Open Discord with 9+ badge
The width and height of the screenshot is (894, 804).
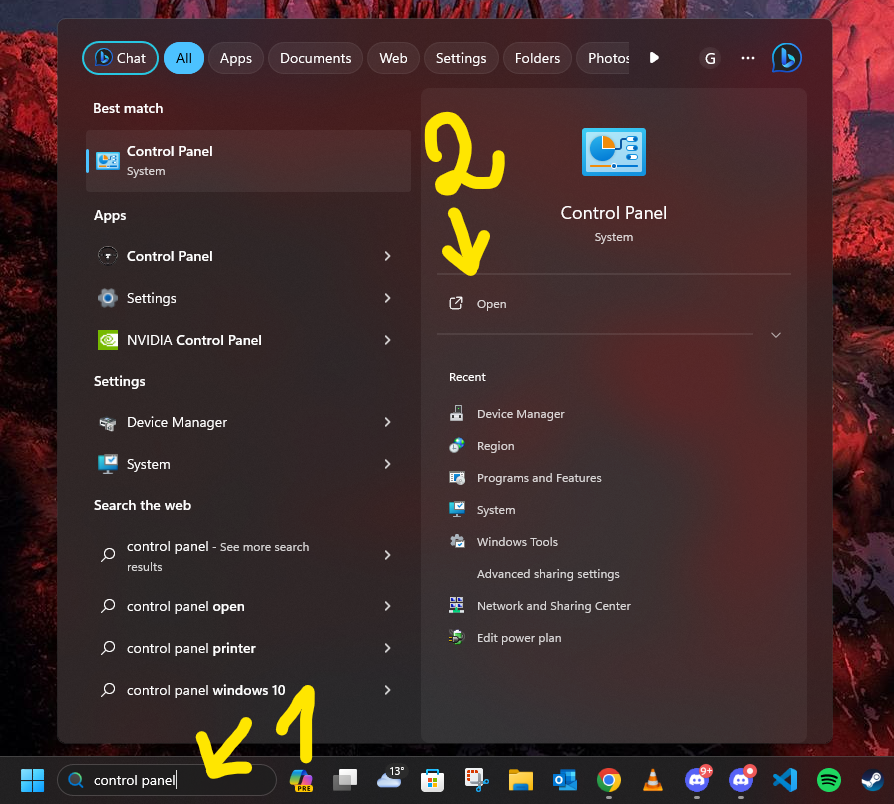[x=698, y=779]
